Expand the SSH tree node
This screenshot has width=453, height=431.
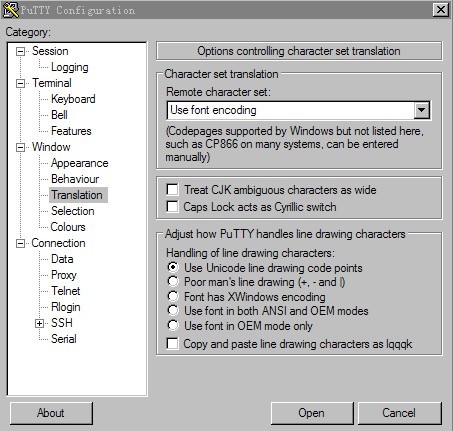tap(39, 323)
